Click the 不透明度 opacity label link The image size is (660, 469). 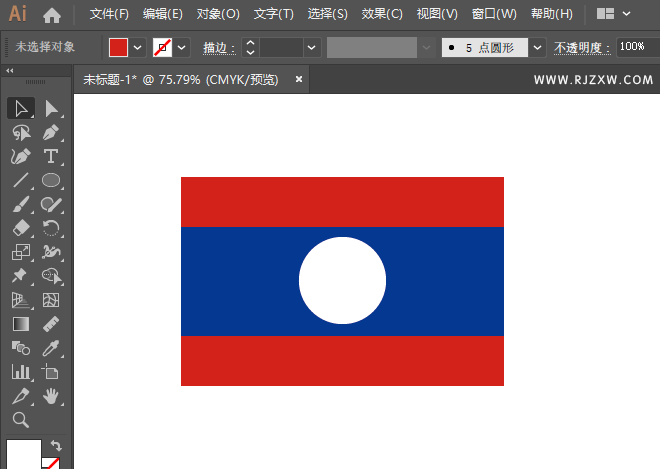(x=582, y=48)
